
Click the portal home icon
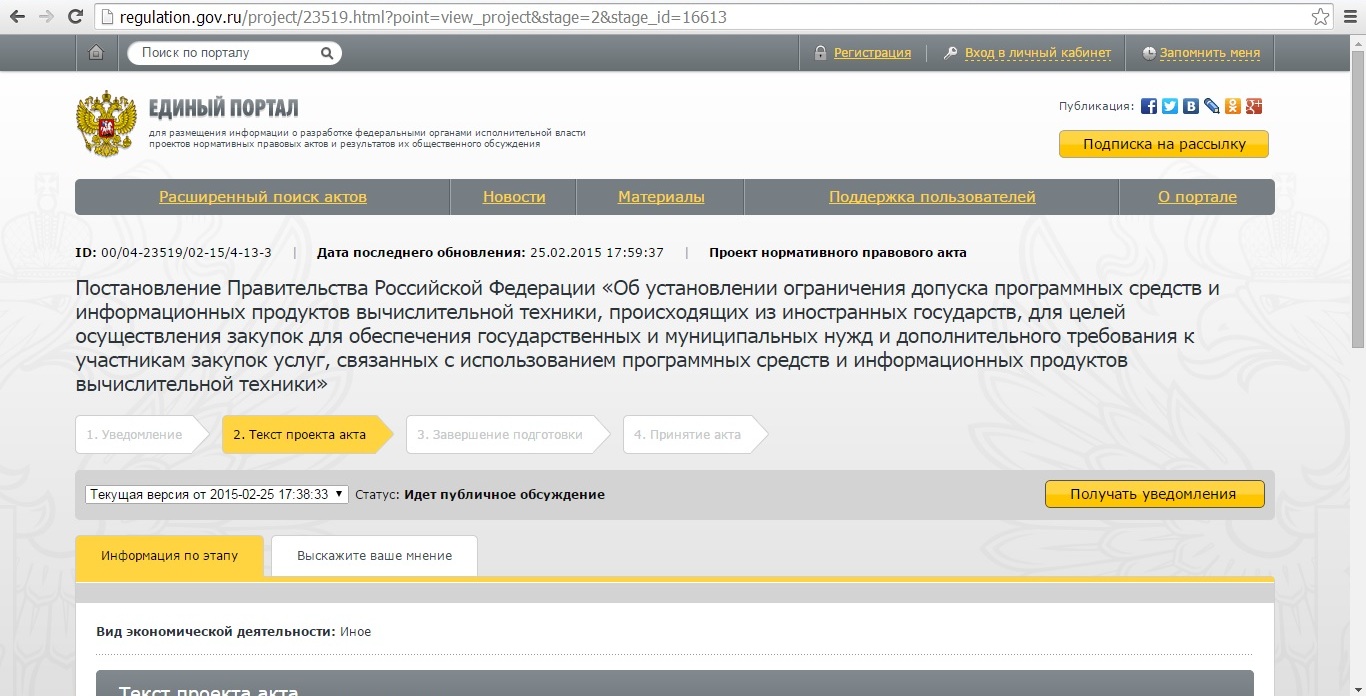96,53
